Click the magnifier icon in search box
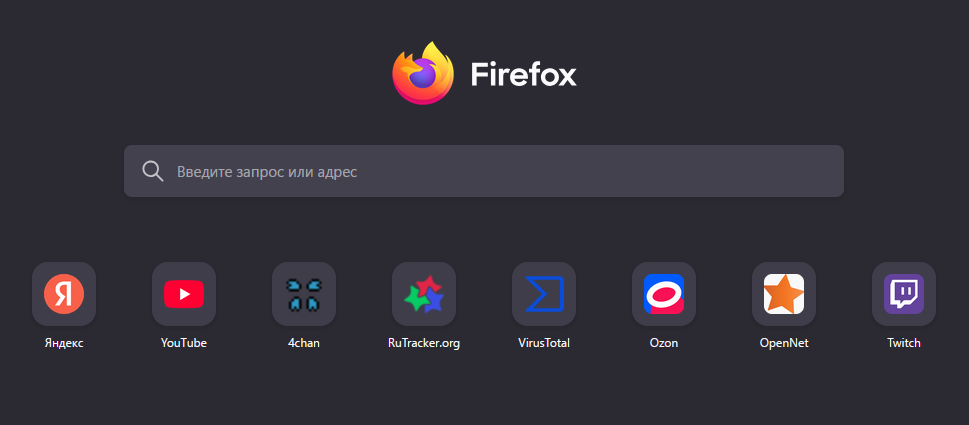The height and width of the screenshot is (425, 969). point(153,171)
